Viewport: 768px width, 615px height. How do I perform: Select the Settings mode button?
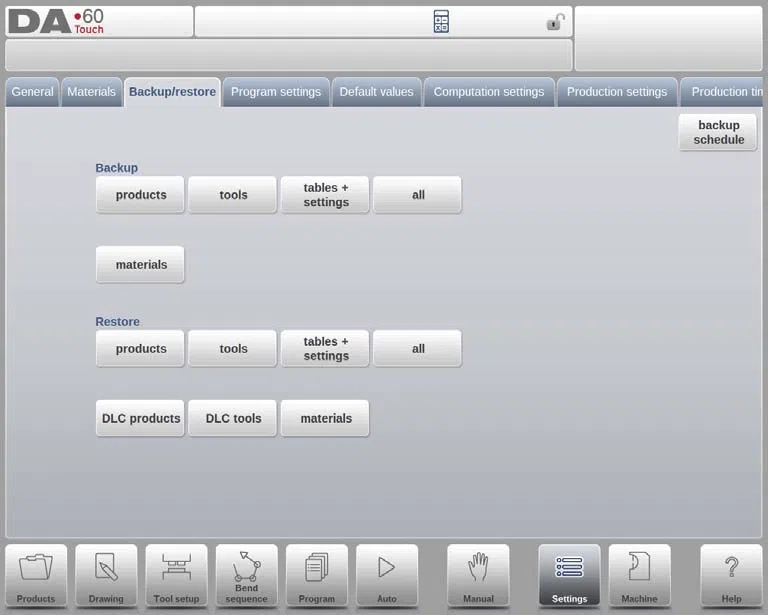coord(569,576)
